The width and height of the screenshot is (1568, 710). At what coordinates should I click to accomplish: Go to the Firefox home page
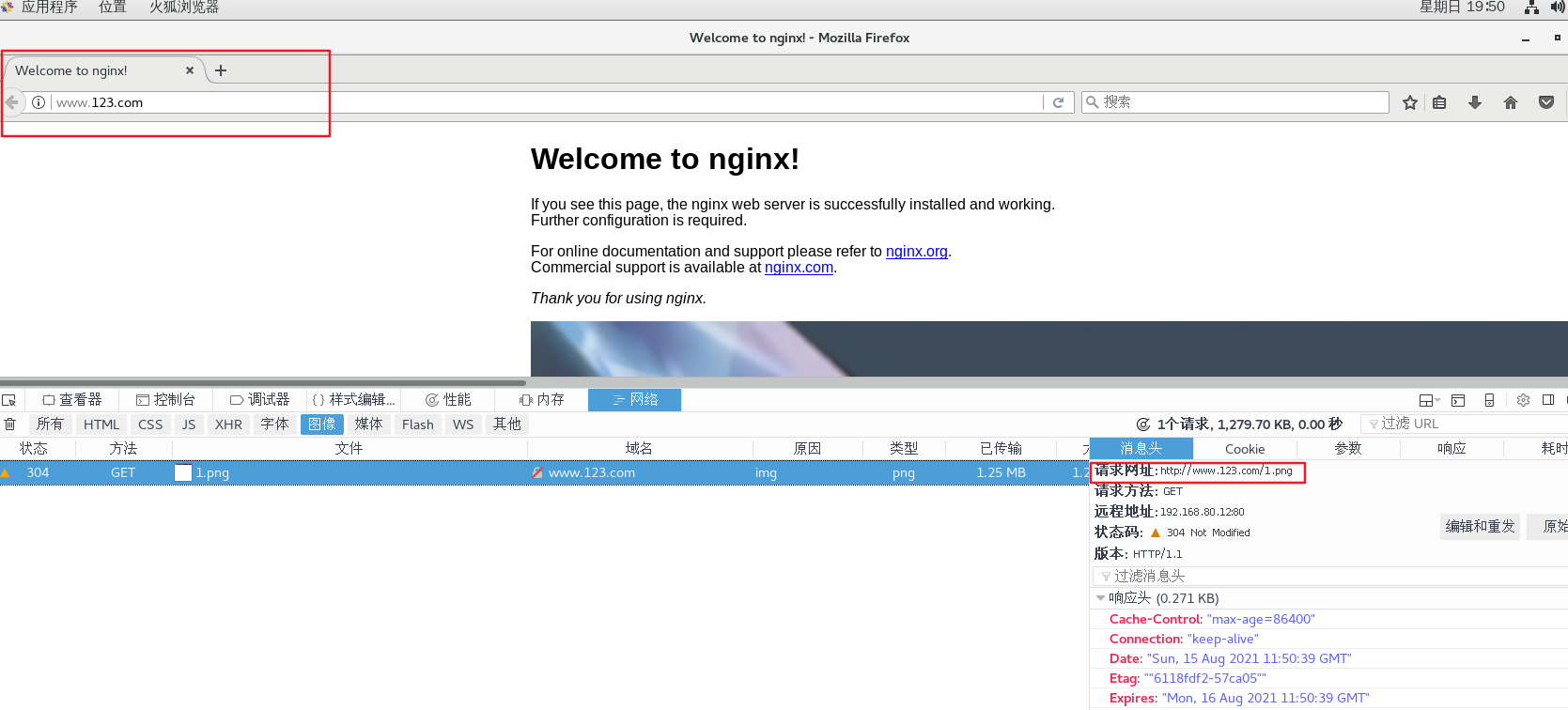(x=1511, y=102)
